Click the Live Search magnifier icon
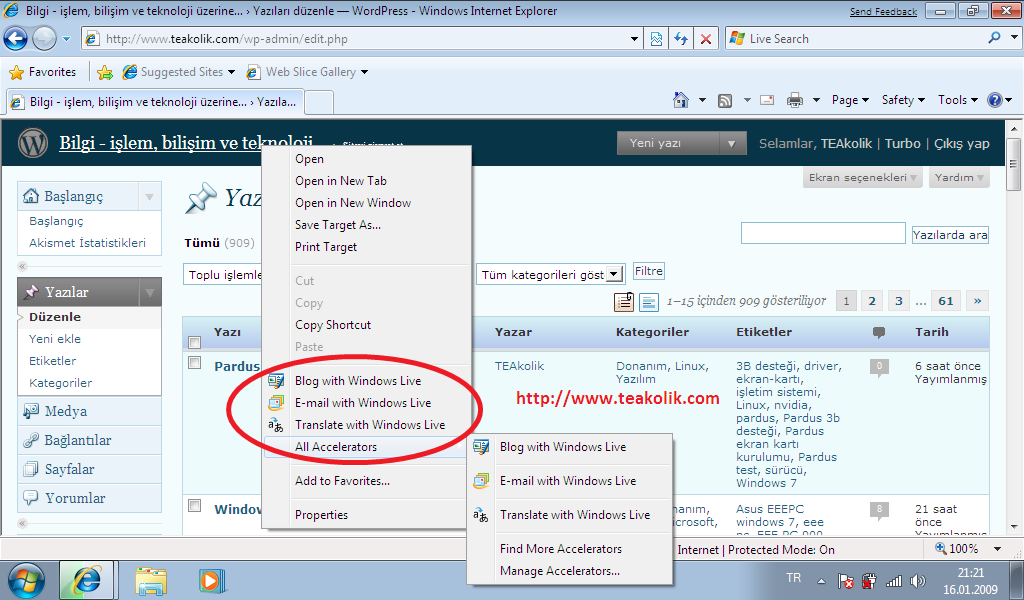The image size is (1024, 600). 994,38
